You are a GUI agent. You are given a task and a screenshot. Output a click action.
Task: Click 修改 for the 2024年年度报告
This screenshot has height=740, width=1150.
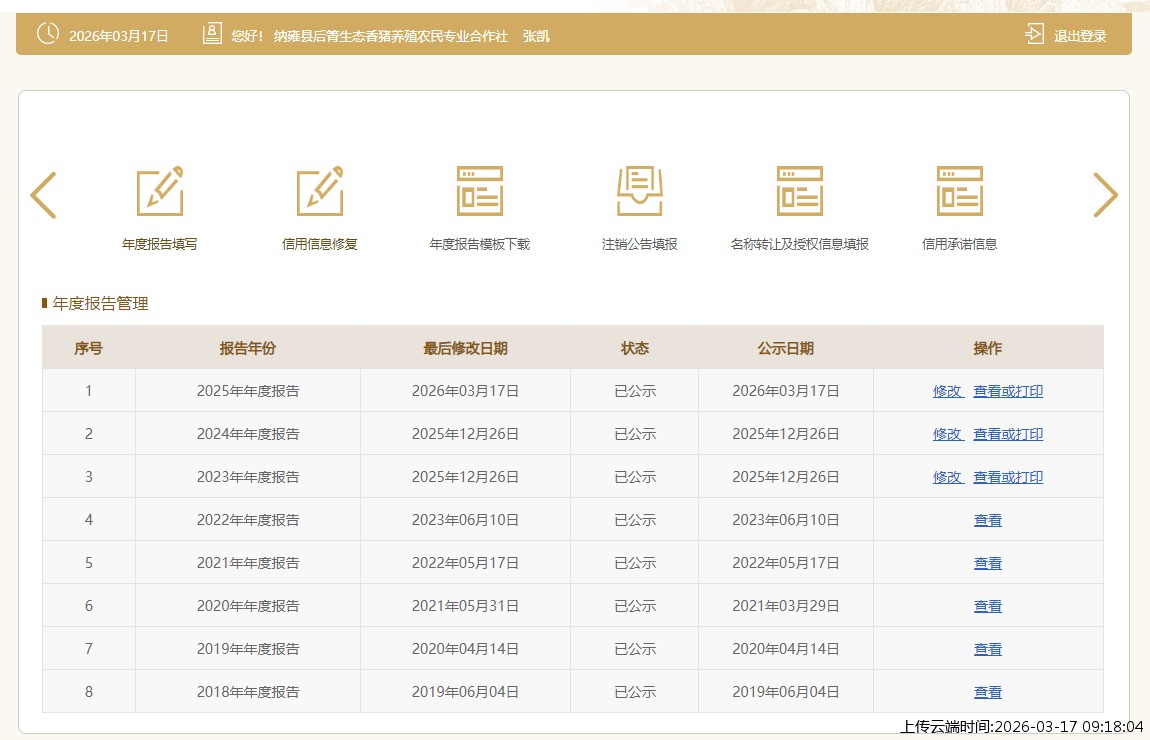pos(947,434)
